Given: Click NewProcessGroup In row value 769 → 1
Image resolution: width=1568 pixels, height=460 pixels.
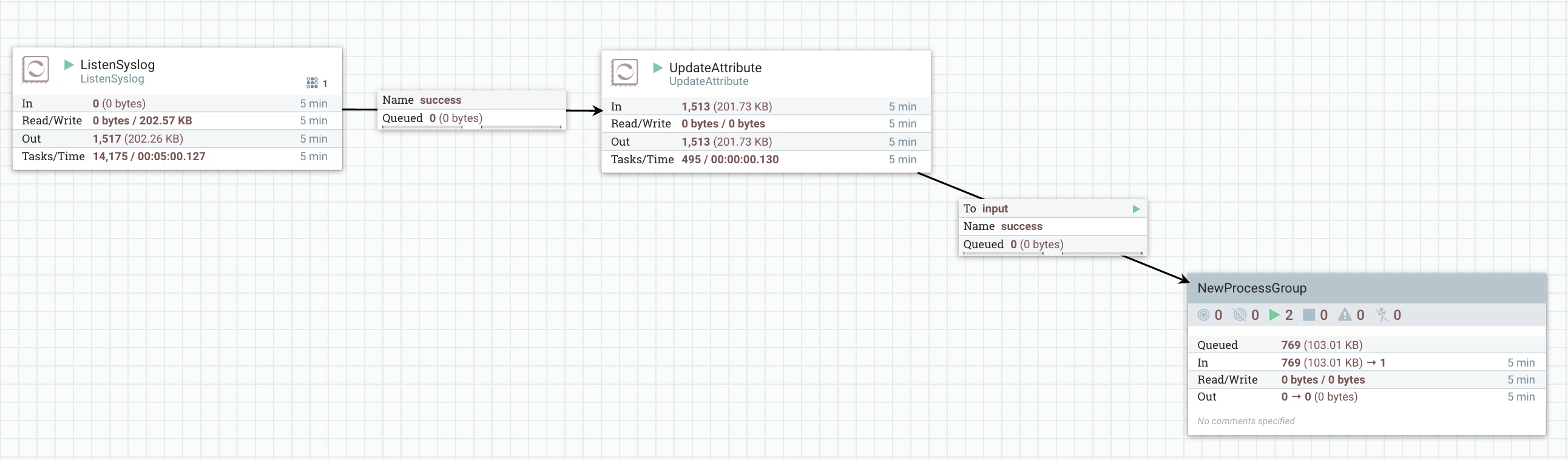Looking at the screenshot, I should [1333, 363].
